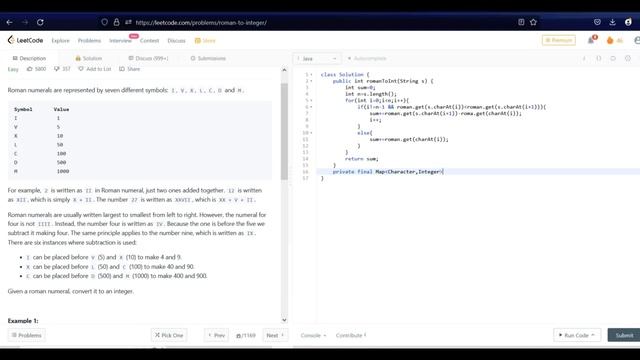This screenshot has height=360, width=640.
Task: Click the shield tracking protection icon
Action: (104, 22)
